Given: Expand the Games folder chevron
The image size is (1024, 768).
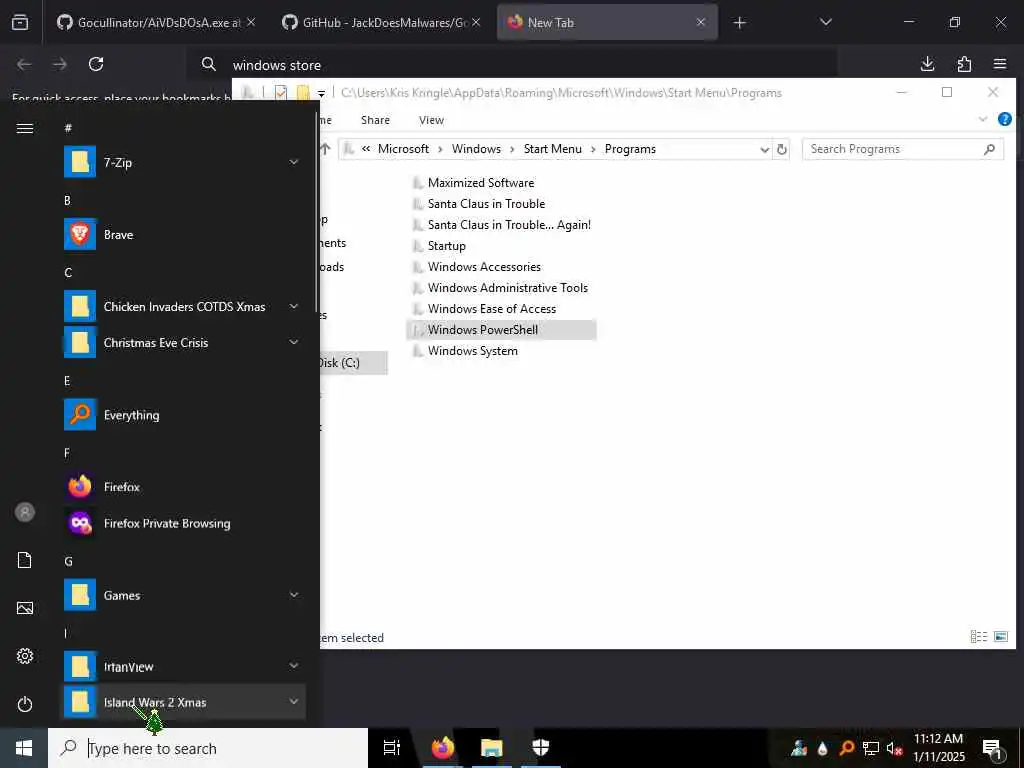Looking at the screenshot, I should [x=294, y=595].
